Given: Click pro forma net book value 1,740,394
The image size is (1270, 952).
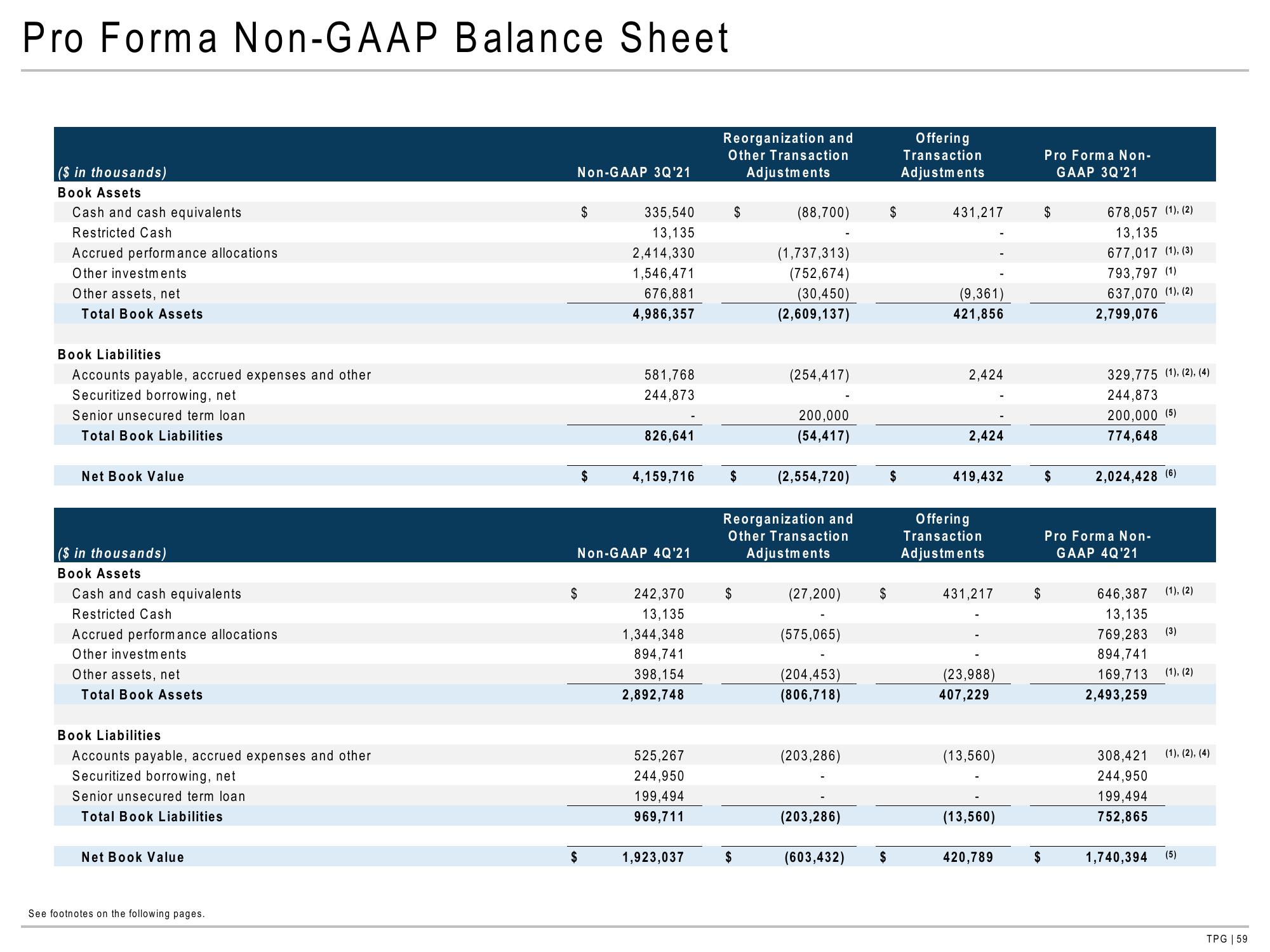Looking at the screenshot, I should point(1117,857).
